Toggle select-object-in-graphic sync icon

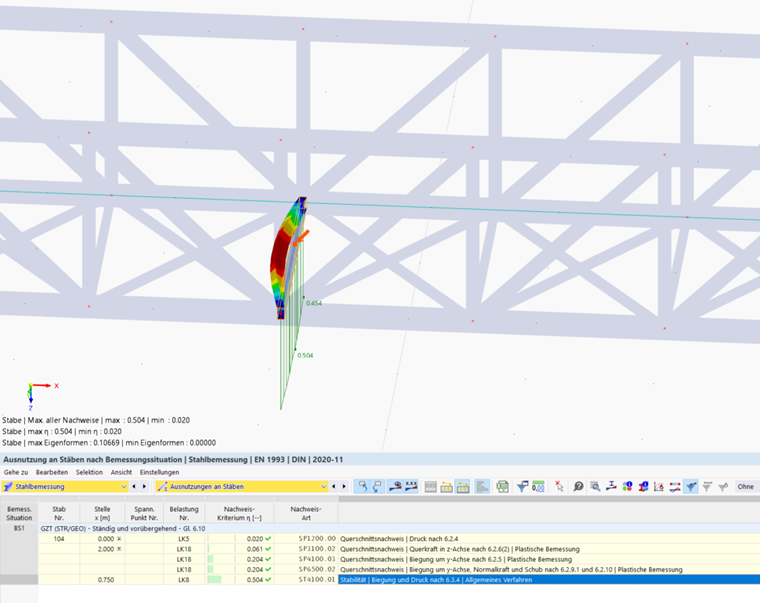pyautogui.click(x=362, y=486)
